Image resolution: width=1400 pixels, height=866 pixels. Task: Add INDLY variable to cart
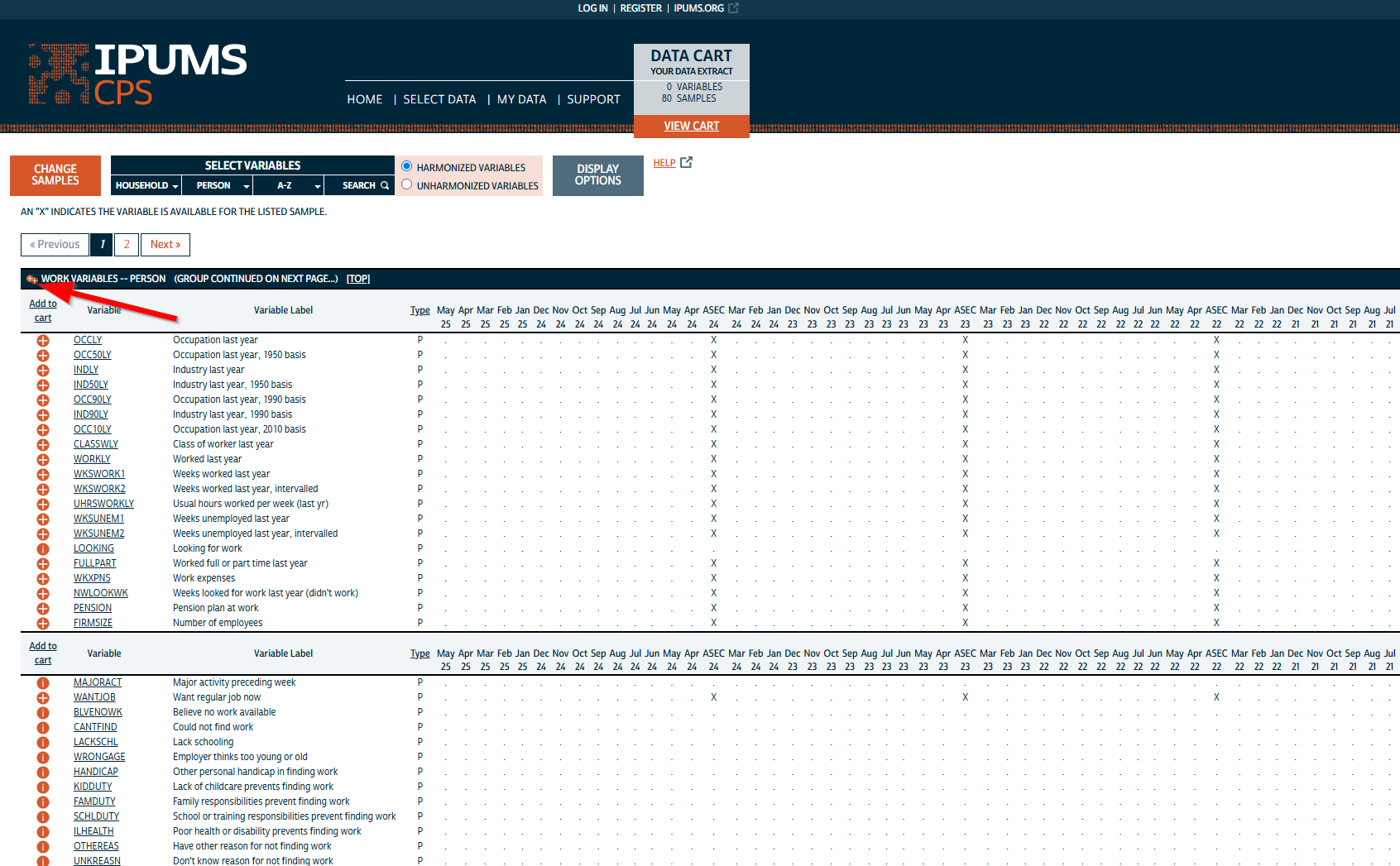pyautogui.click(x=43, y=371)
